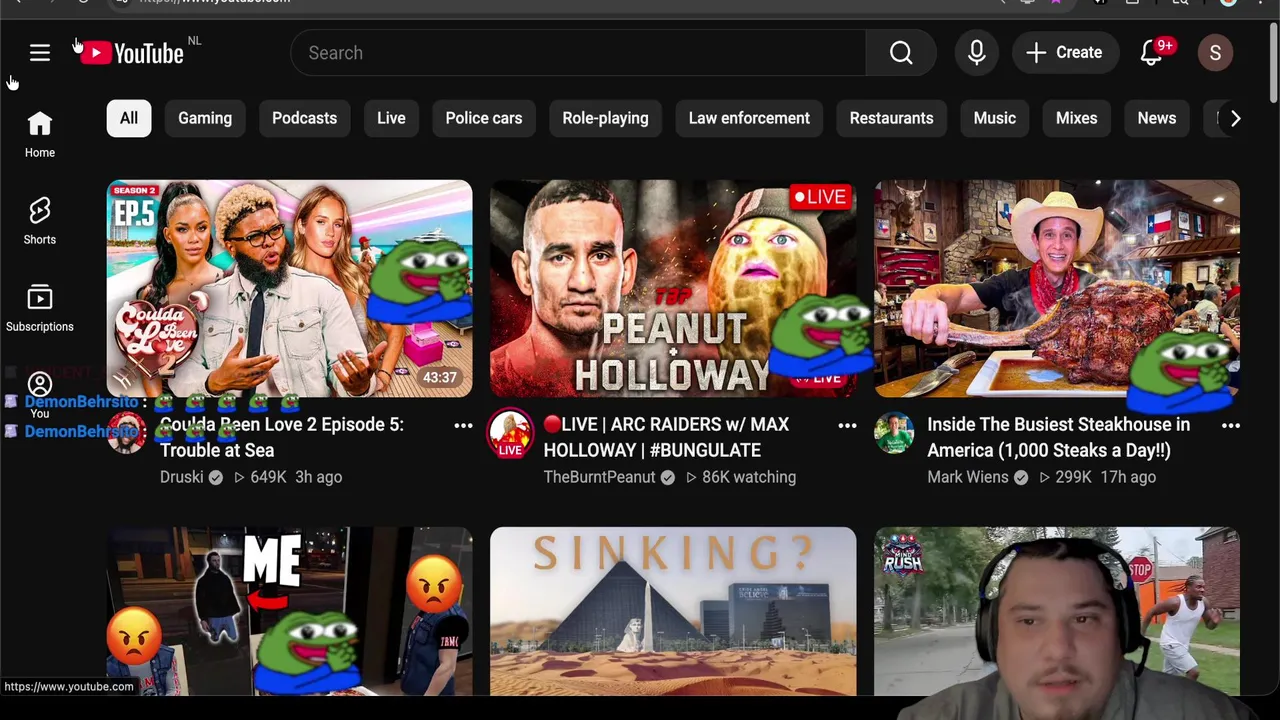
Task: Open Druski channel name link
Action: point(181,477)
